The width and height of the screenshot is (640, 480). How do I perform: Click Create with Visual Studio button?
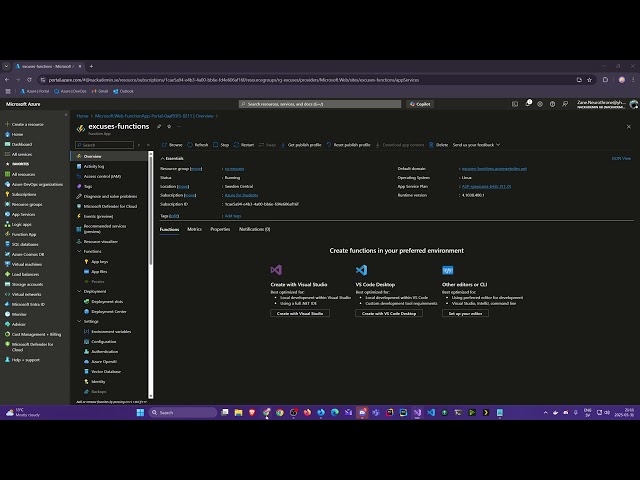pyautogui.click(x=300, y=313)
